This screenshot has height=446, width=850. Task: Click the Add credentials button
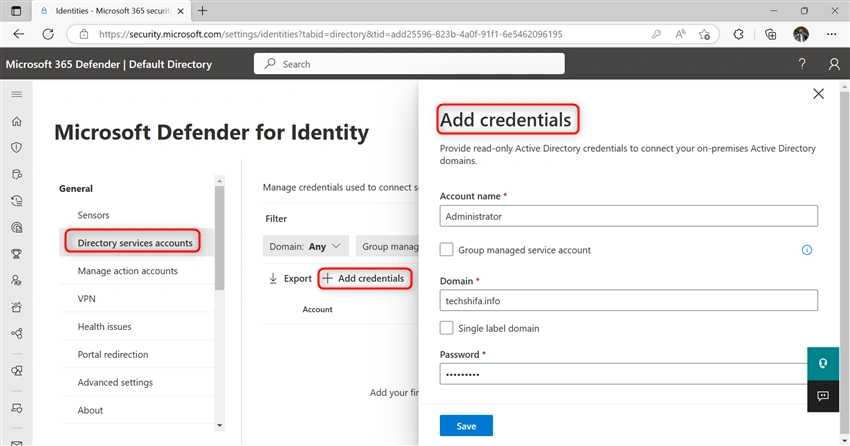[x=364, y=279]
